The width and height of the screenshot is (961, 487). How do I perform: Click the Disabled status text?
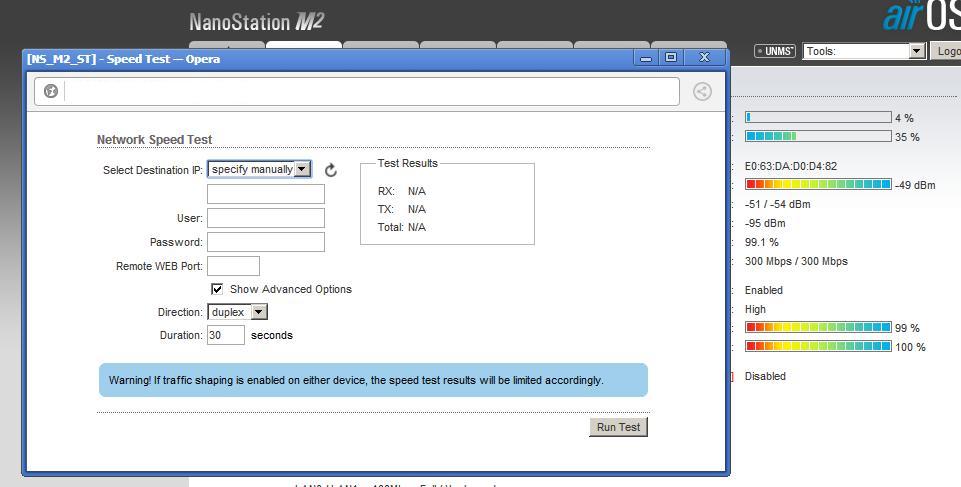click(x=765, y=376)
